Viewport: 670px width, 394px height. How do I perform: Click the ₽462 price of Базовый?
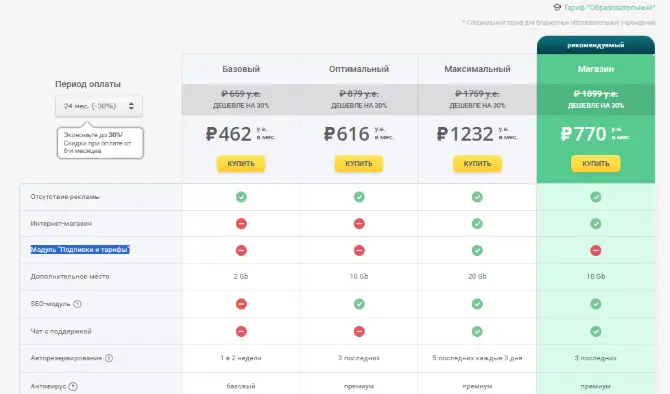click(x=229, y=134)
